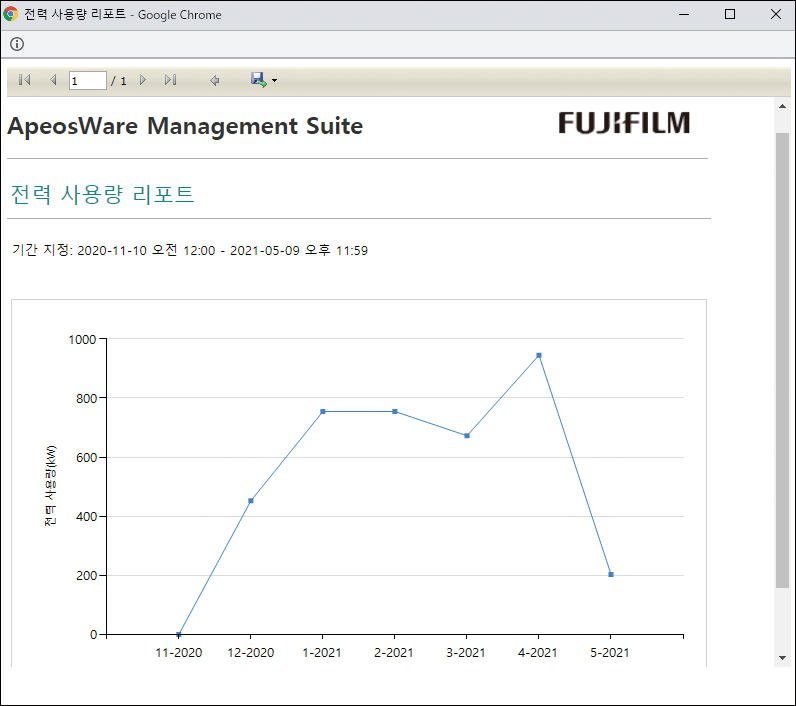Minimize the report window
This screenshot has width=796, height=706.
684,15
